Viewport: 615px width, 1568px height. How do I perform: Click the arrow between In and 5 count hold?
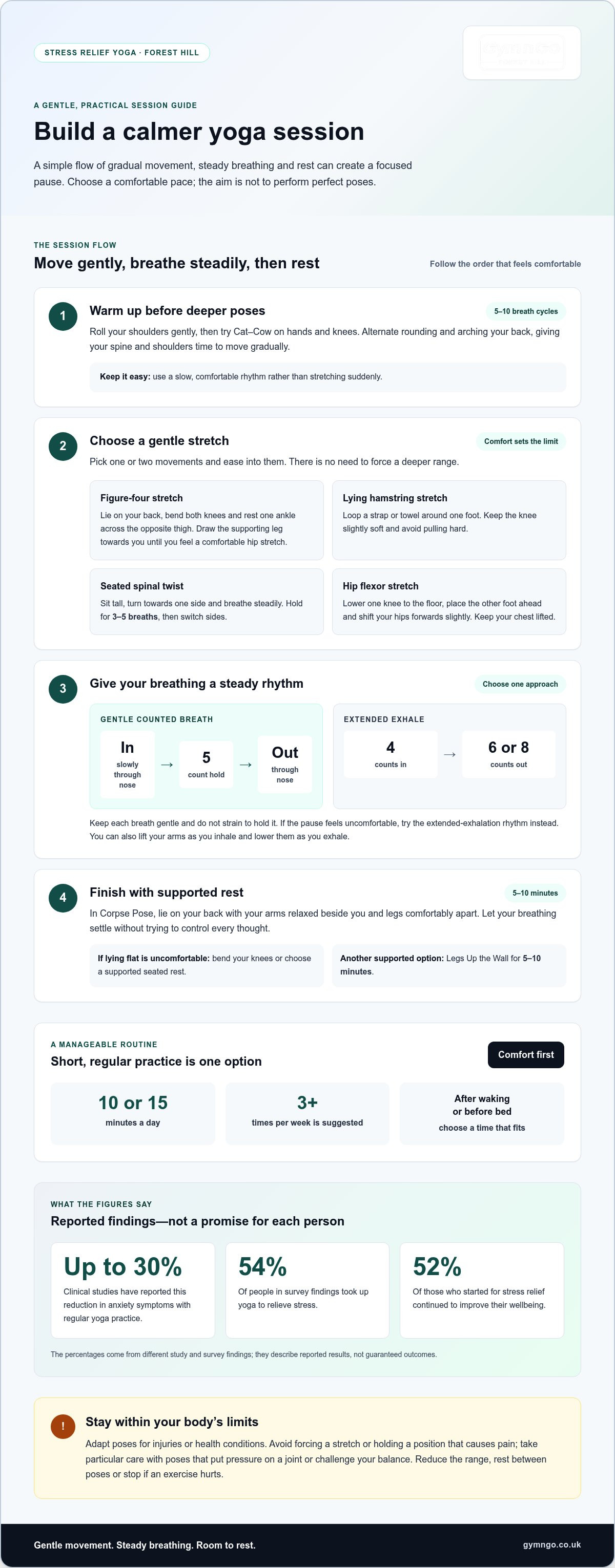(167, 765)
